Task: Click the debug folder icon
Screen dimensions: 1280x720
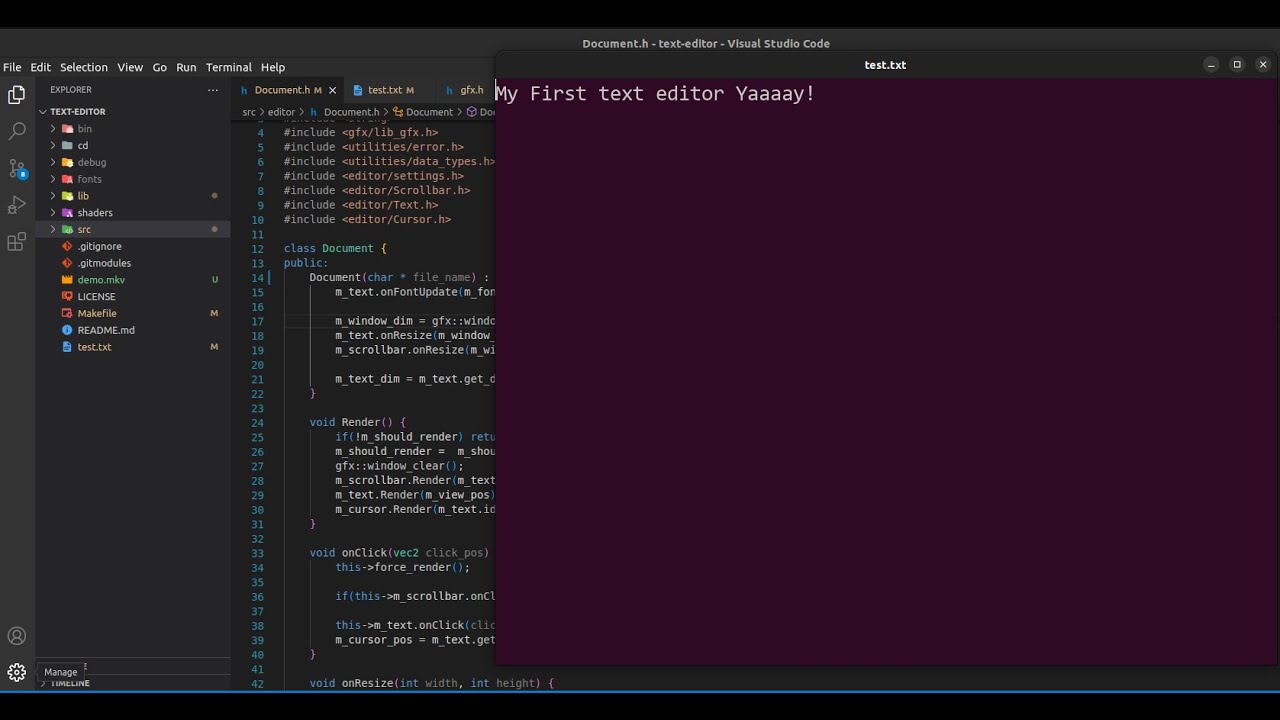Action: click(68, 162)
